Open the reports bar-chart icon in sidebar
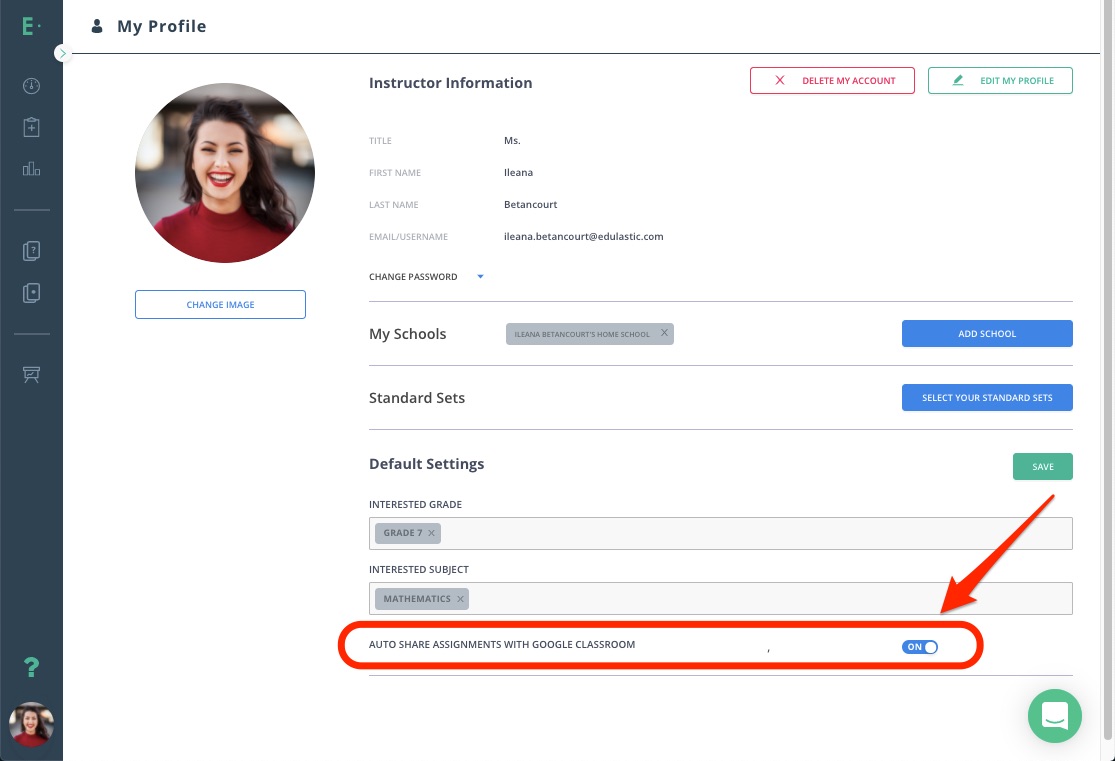The image size is (1115, 761). point(31,169)
